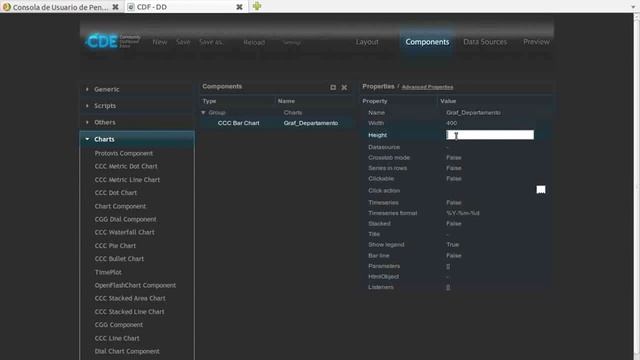Click the Title property row

coord(456,234)
